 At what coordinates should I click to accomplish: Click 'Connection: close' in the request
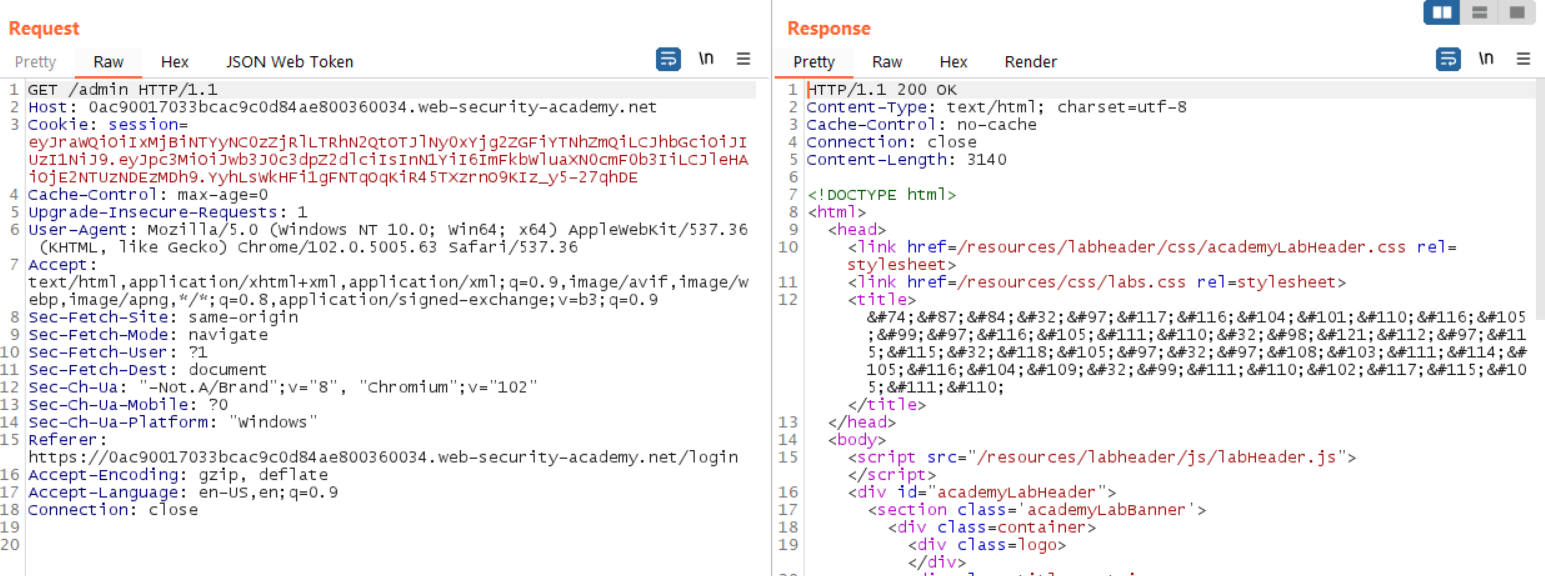click(112, 510)
